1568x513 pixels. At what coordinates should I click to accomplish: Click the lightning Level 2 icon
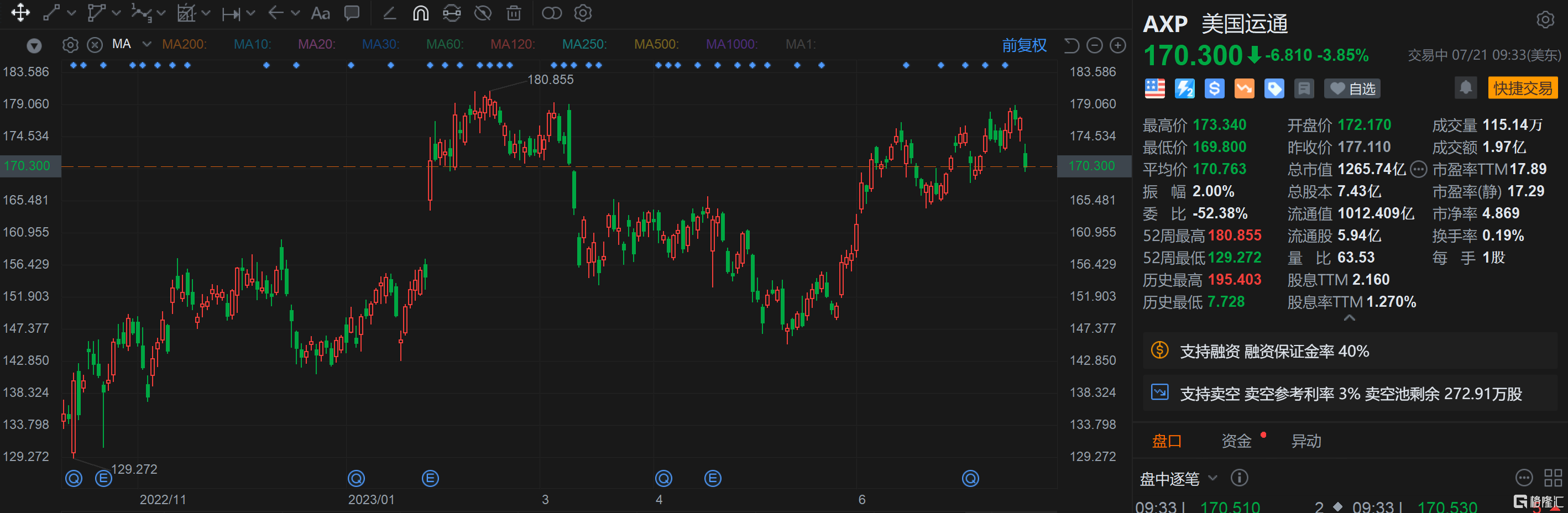click(1184, 89)
